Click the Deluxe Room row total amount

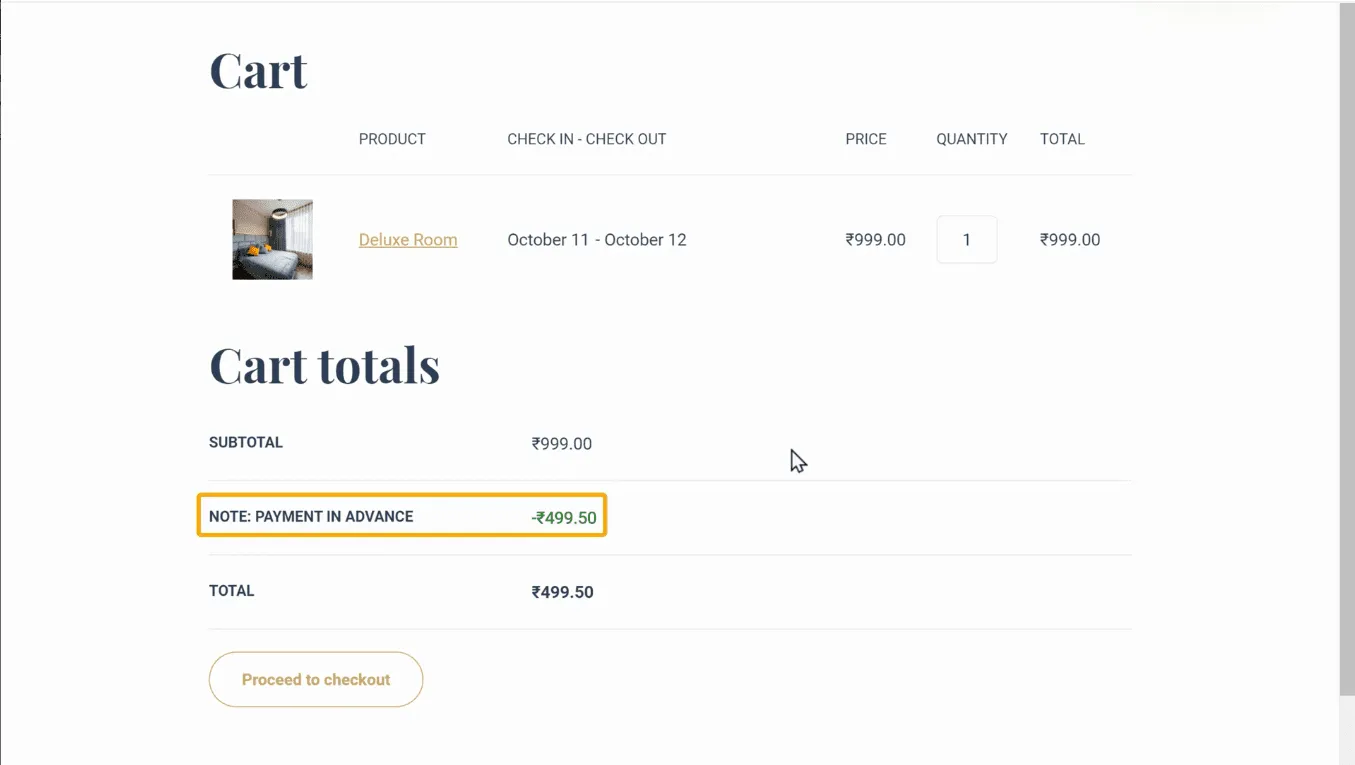click(1070, 240)
